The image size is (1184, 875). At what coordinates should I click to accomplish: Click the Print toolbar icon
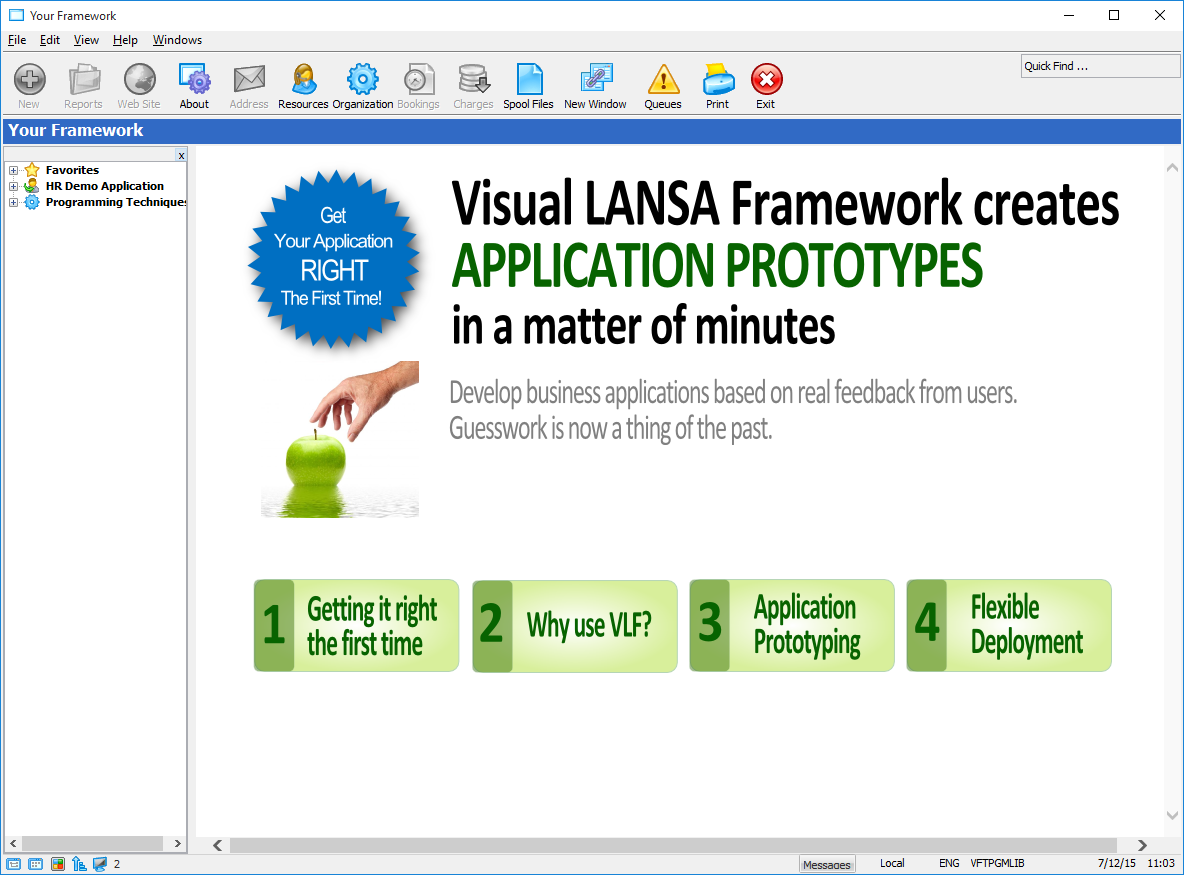point(718,79)
